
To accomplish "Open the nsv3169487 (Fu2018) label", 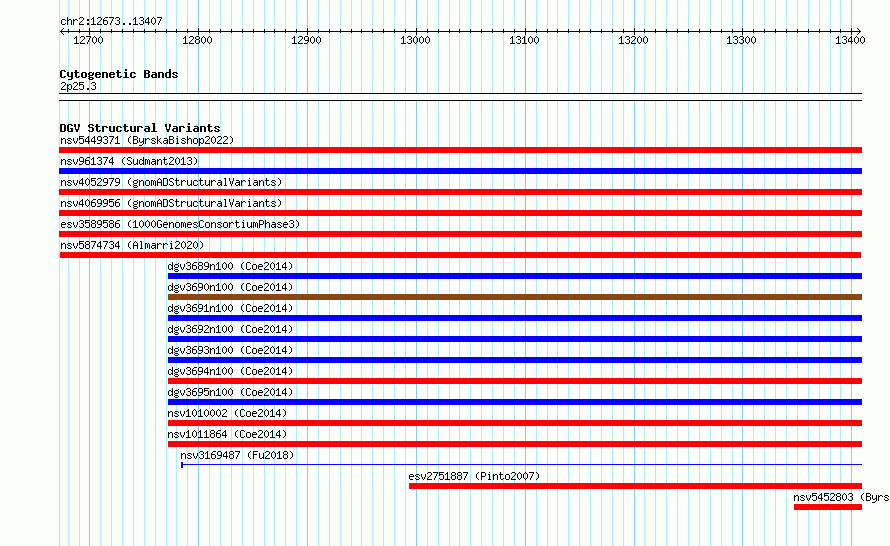I will pos(237,455).
